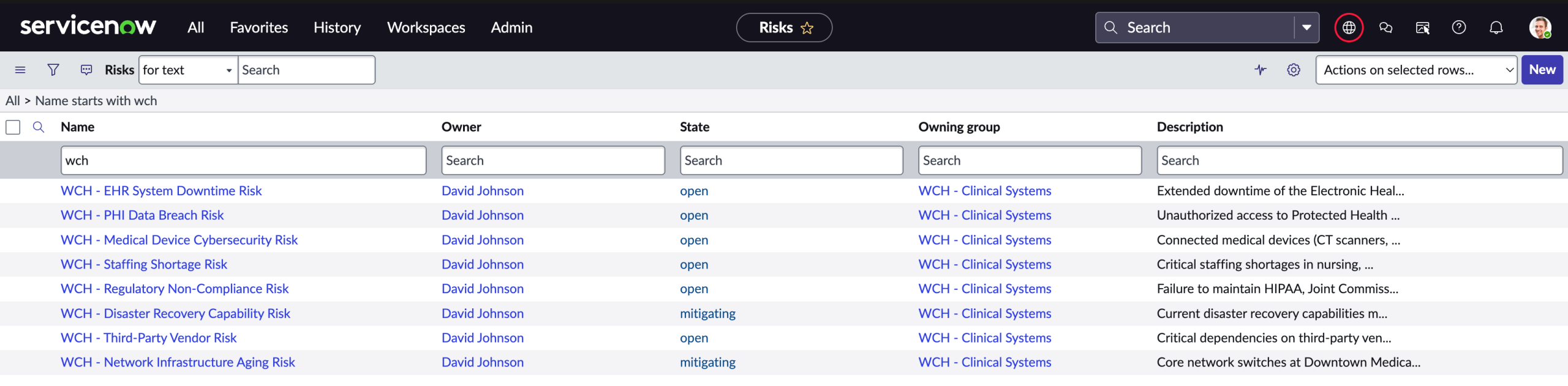The image size is (1568, 386).
Task: Open the Workspaces menu
Action: coord(426,28)
